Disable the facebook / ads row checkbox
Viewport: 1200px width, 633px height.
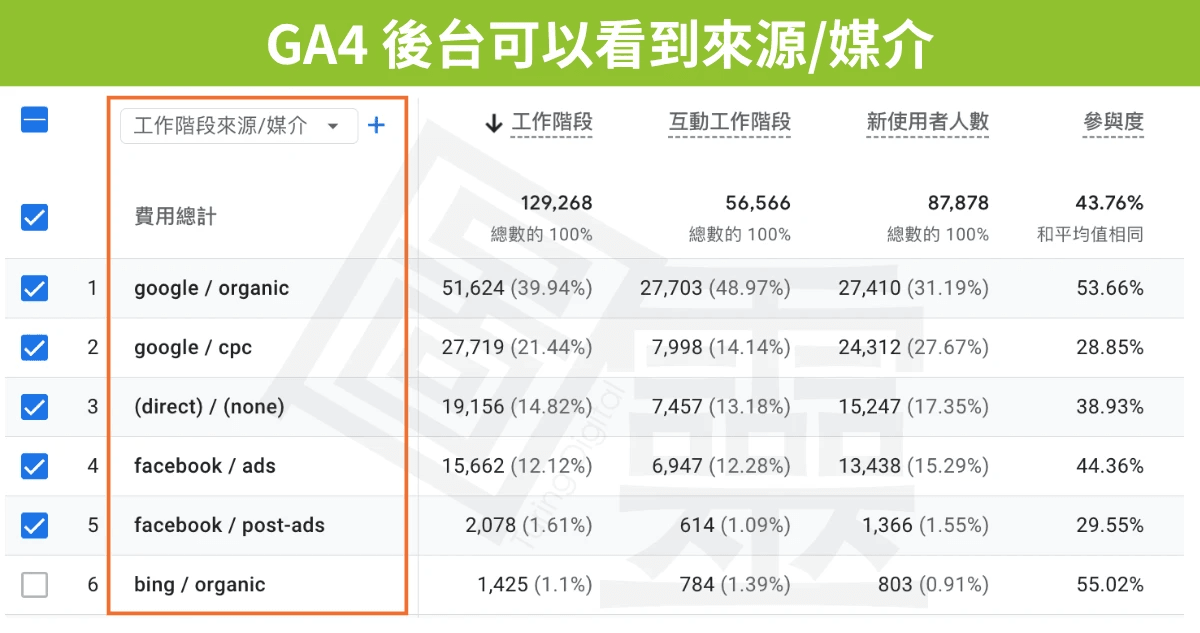coord(34,465)
